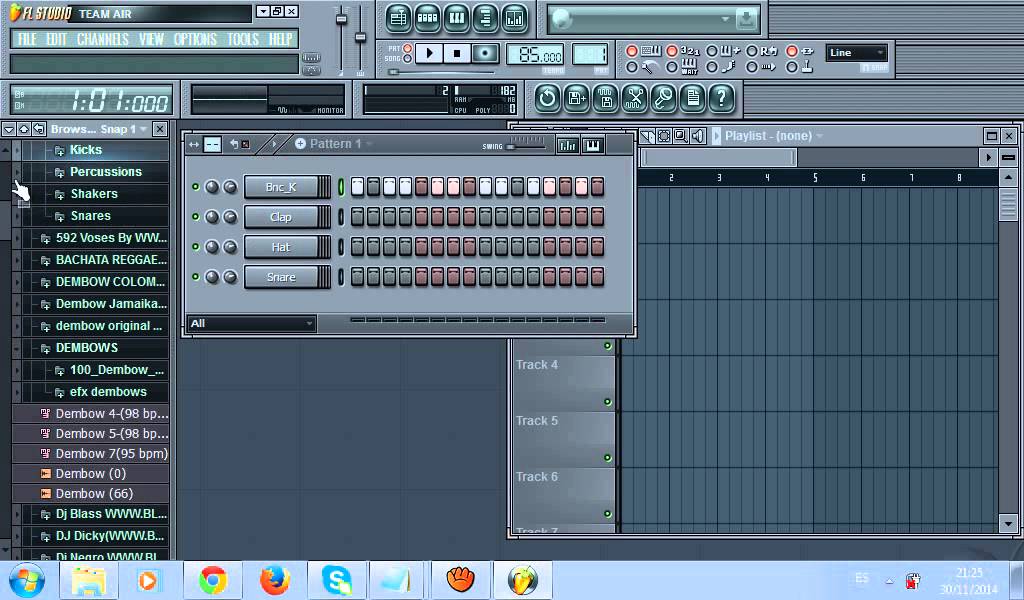The image size is (1024, 600).
Task: Toggle the first step of Snare row
Action: click(x=357, y=277)
